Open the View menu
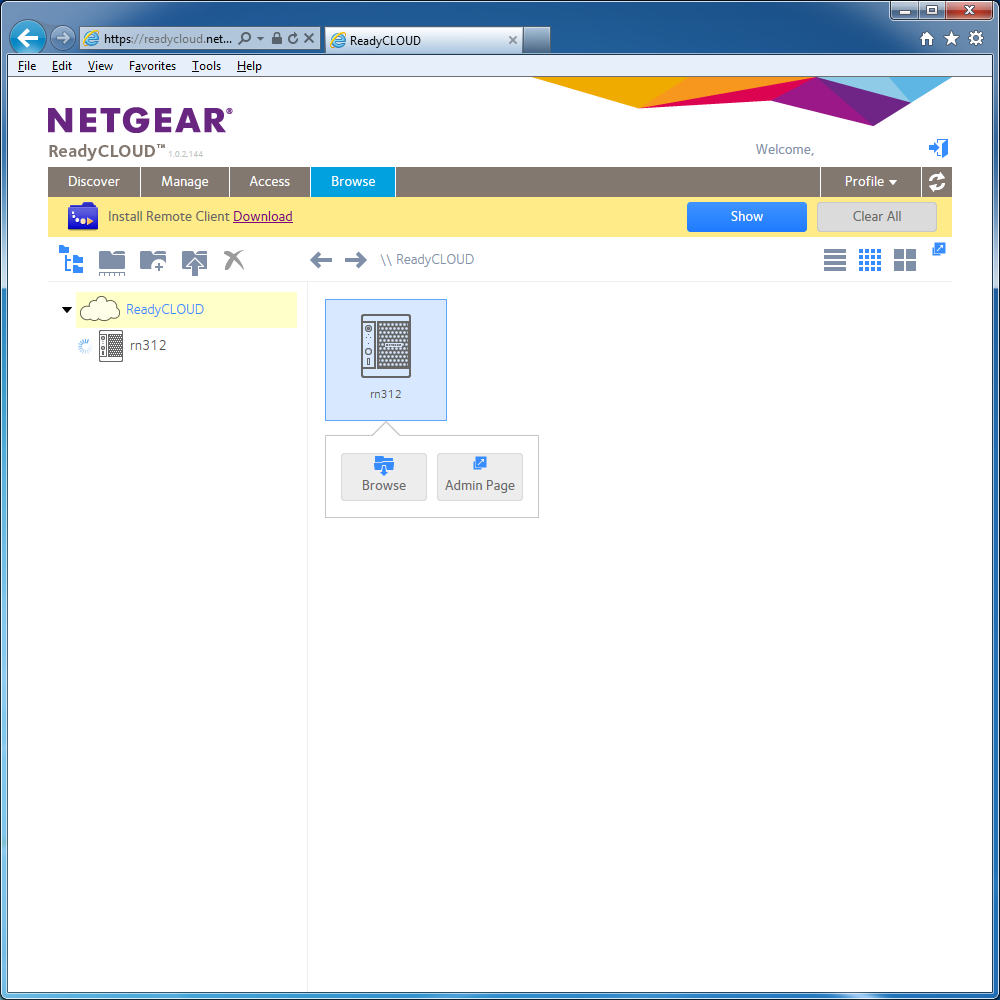Screen dimensions: 1000x1000 tap(100, 66)
